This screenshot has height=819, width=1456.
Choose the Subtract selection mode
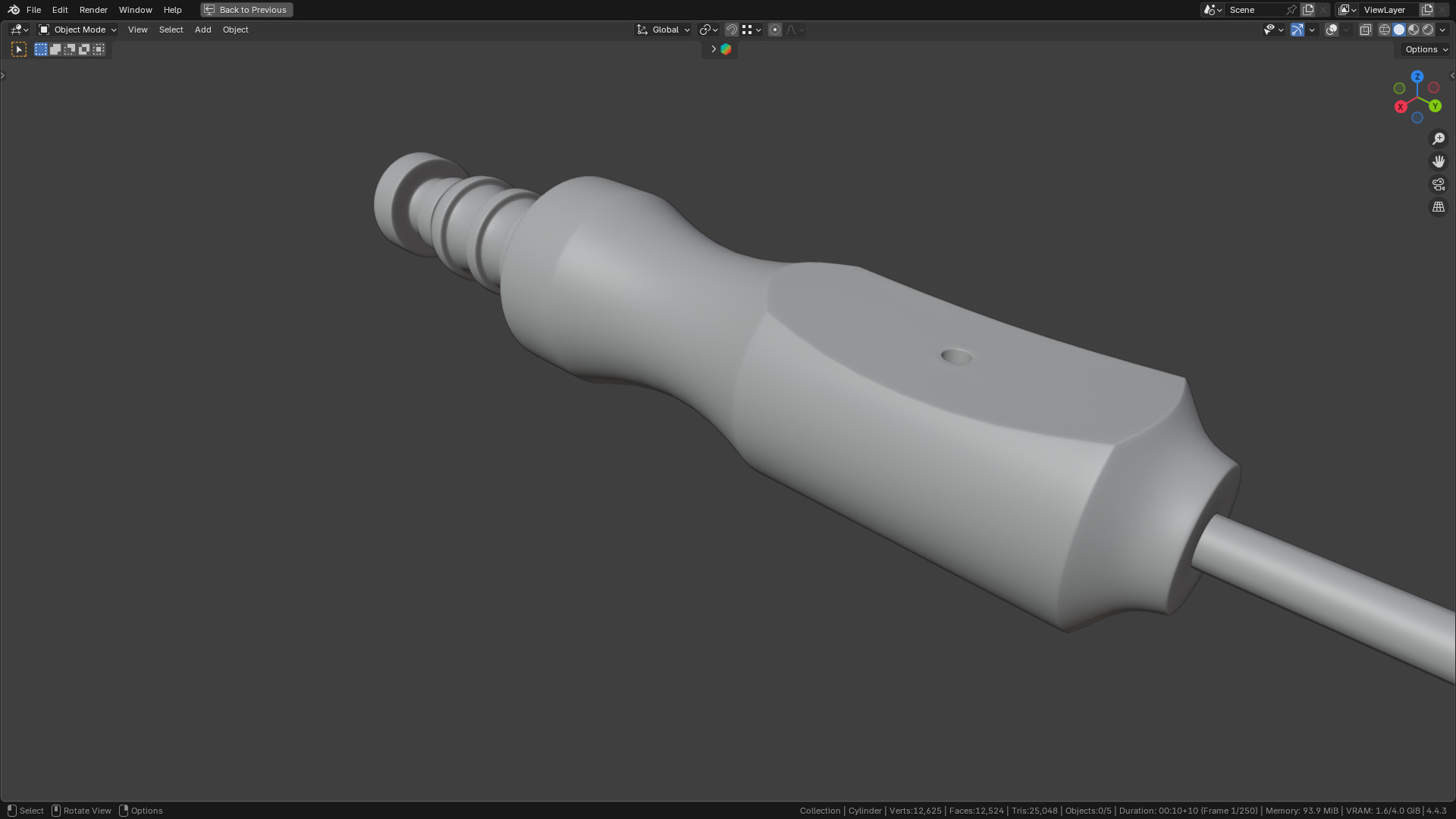tap(70, 49)
